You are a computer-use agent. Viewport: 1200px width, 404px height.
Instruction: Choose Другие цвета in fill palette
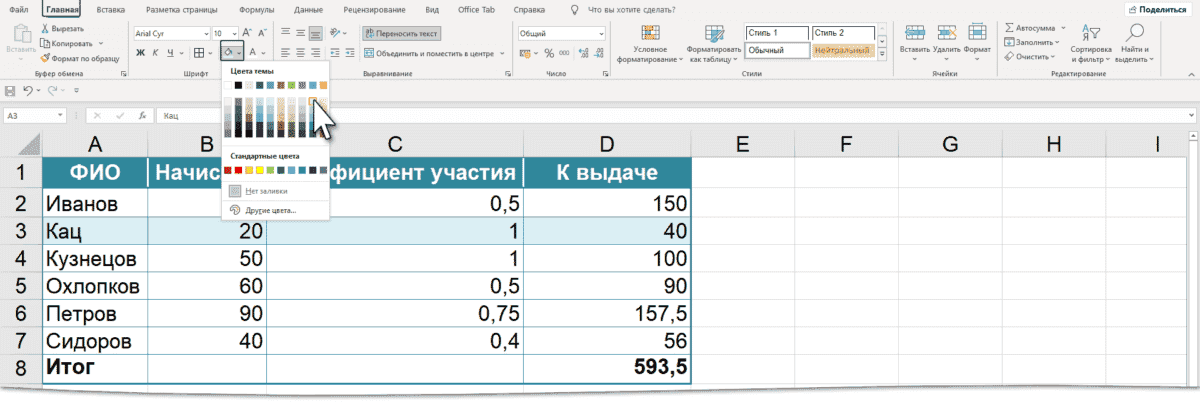coord(270,210)
